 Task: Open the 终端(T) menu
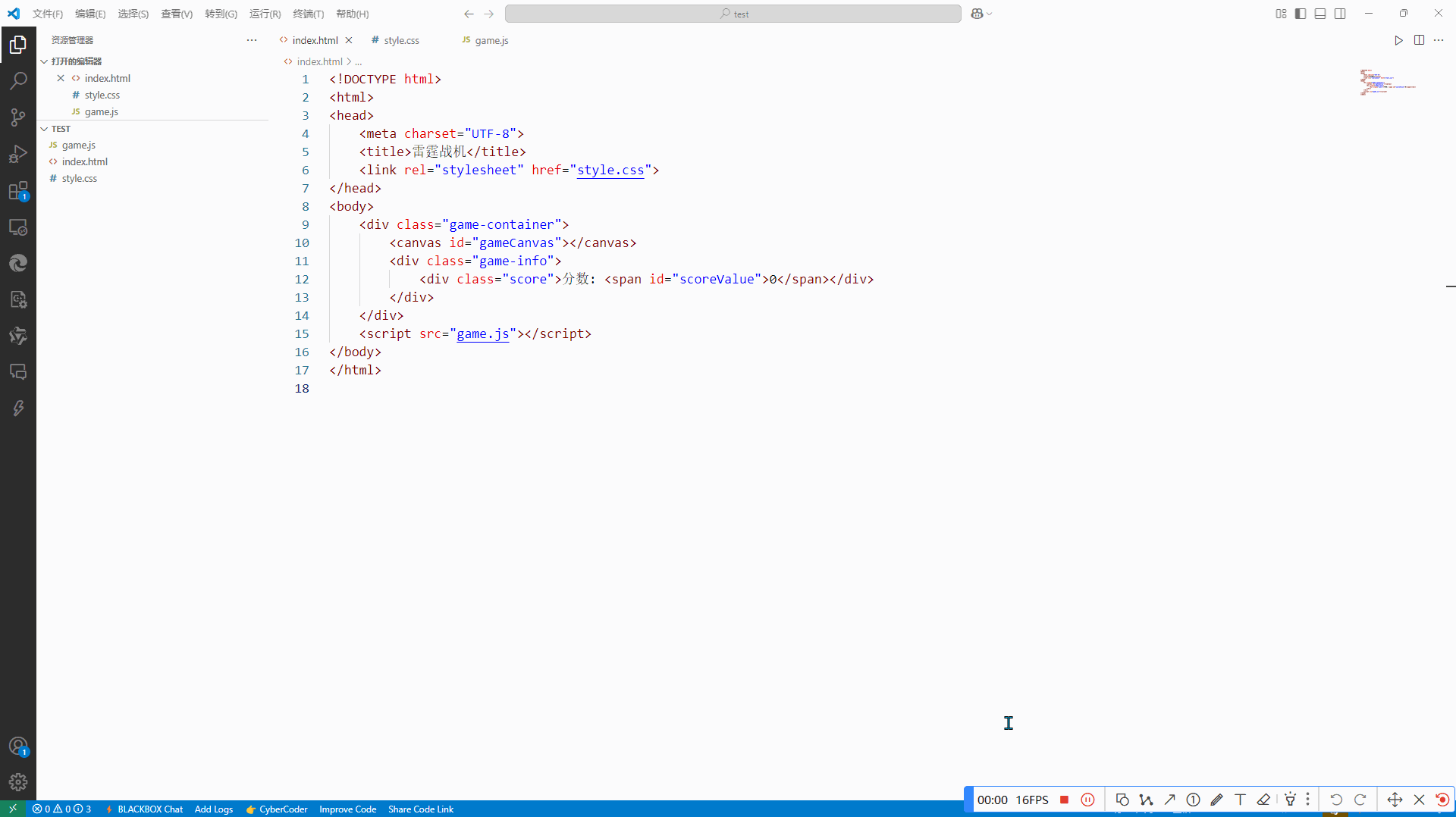[308, 14]
